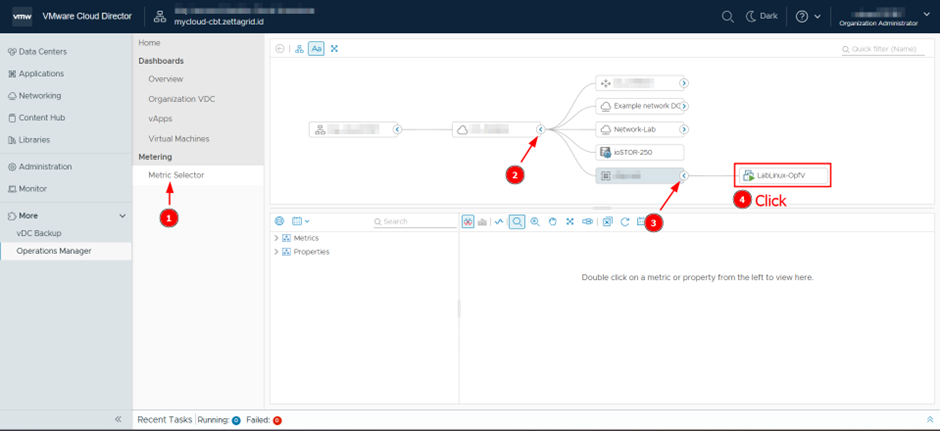Open Applications in the sidebar

point(36,74)
